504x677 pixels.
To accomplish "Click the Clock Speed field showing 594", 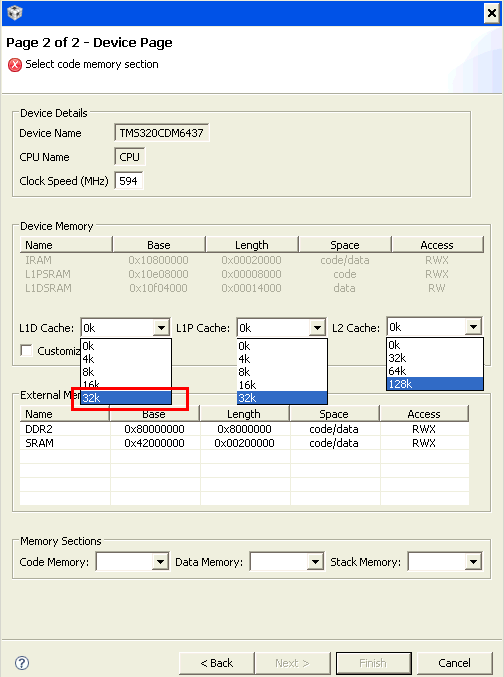I will [x=128, y=180].
